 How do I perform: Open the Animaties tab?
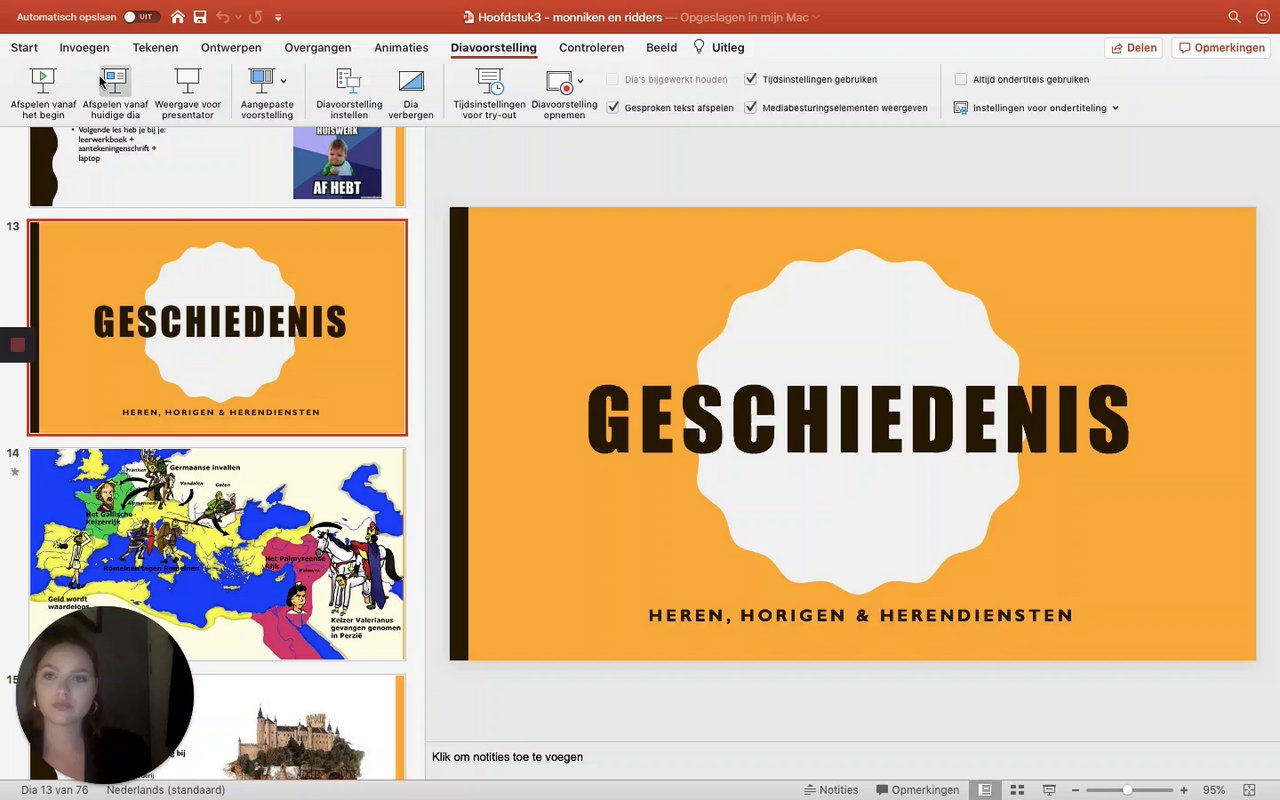pyautogui.click(x=401, y=47)
